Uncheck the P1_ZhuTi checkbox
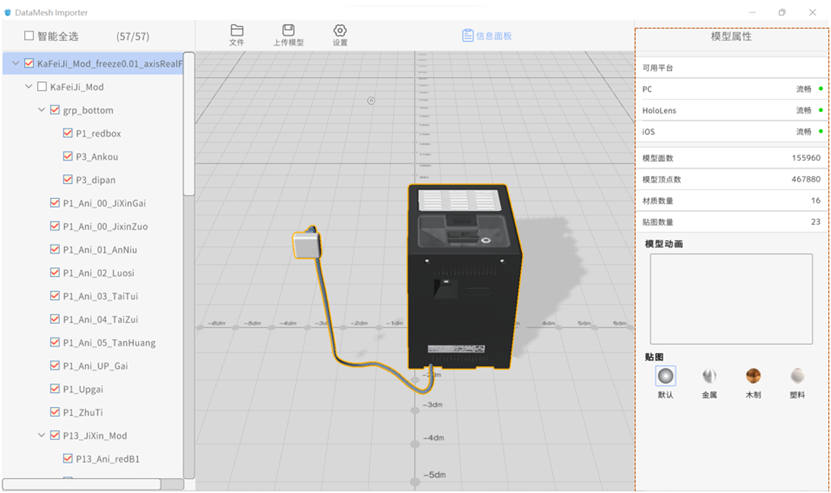Viewport: 831px width, 493px height. pyautogui.click(x=55, y=412)
